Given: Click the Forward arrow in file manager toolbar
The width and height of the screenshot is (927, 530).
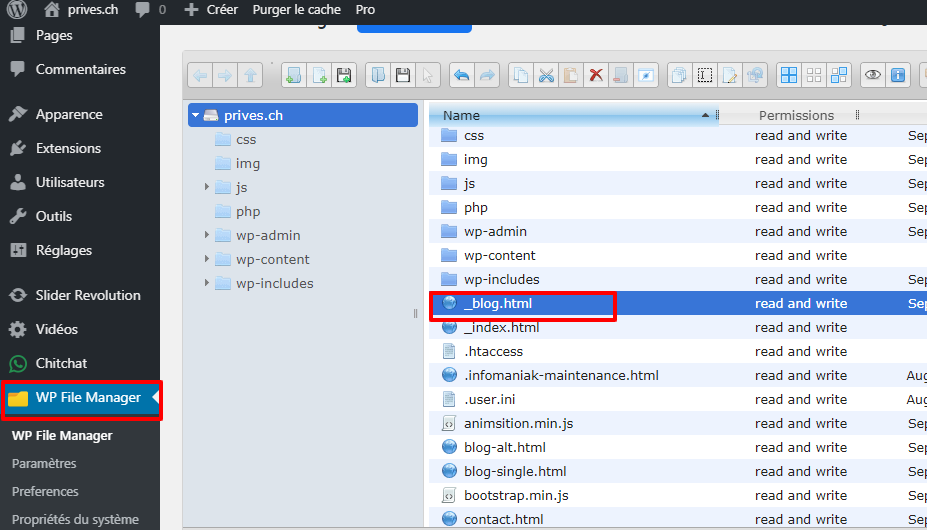Looking at the screenshot, I should [x=225, y=75].
